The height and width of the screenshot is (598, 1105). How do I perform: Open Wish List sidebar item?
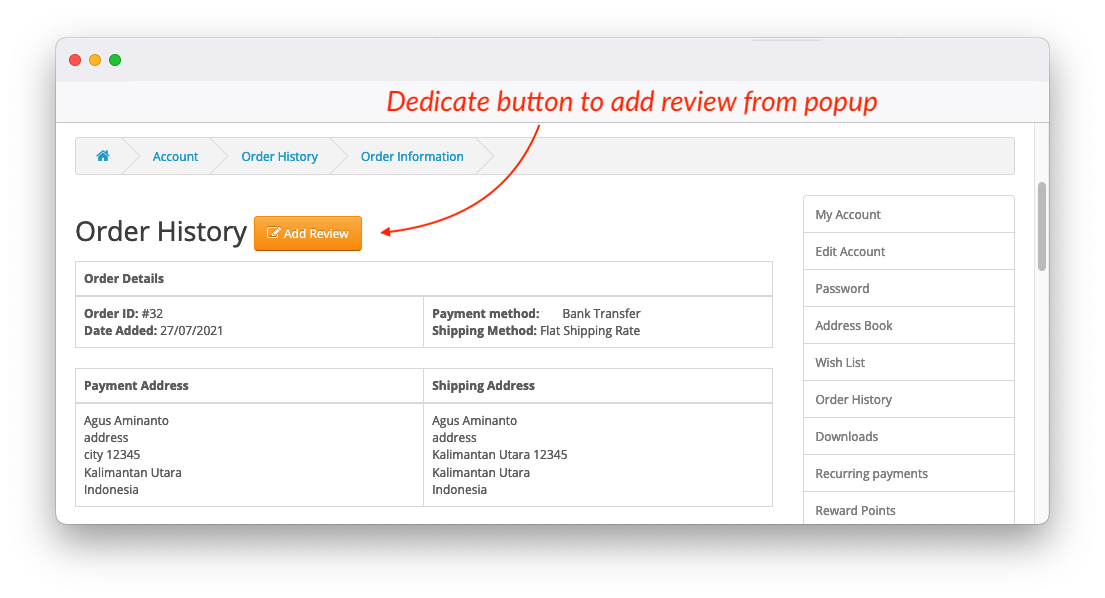[840, 362]
